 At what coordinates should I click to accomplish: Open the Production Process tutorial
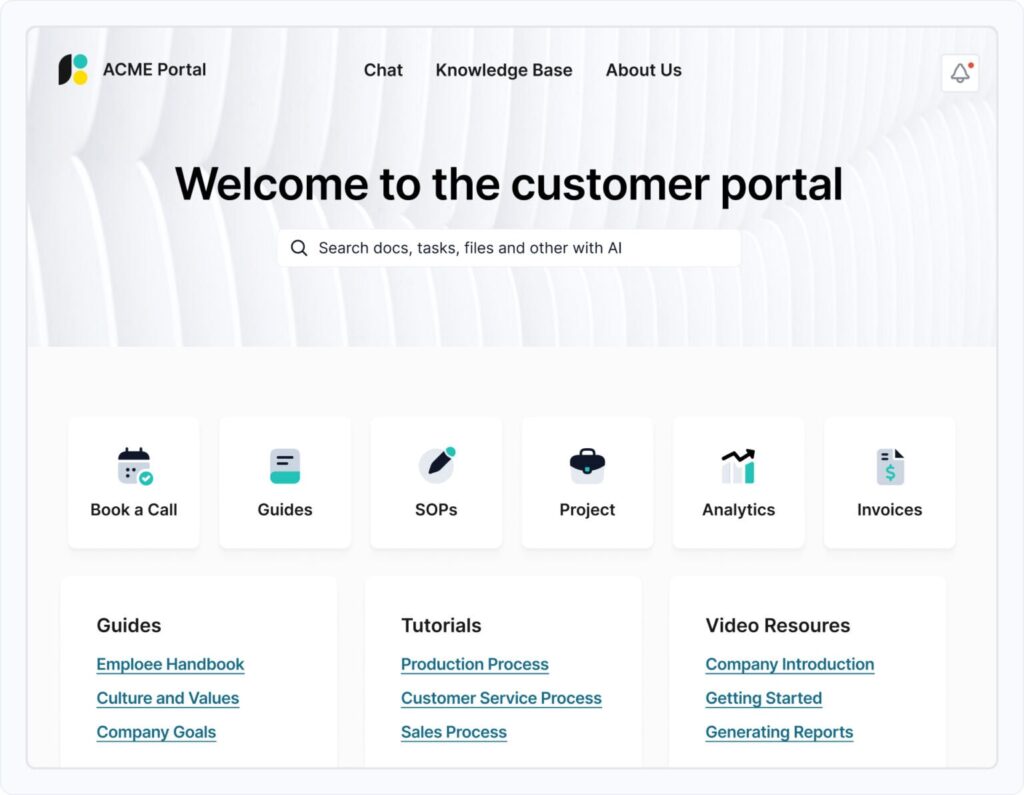[x=474, y=664]
